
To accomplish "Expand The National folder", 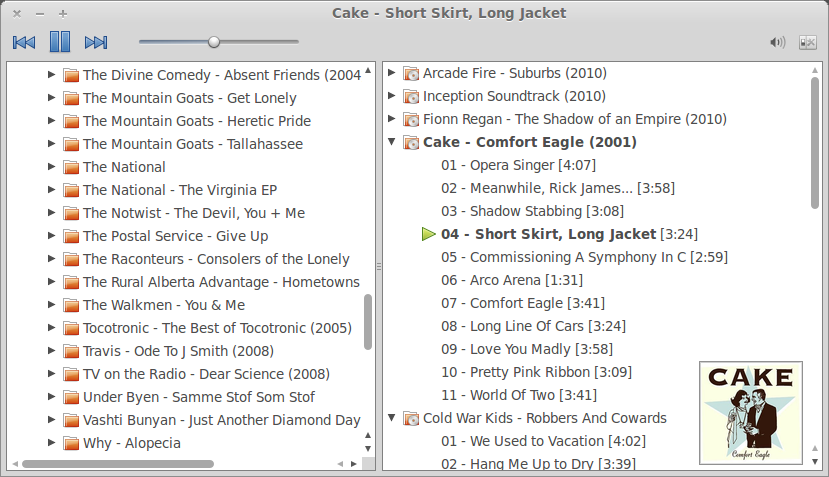I will (x=51, y=167).
